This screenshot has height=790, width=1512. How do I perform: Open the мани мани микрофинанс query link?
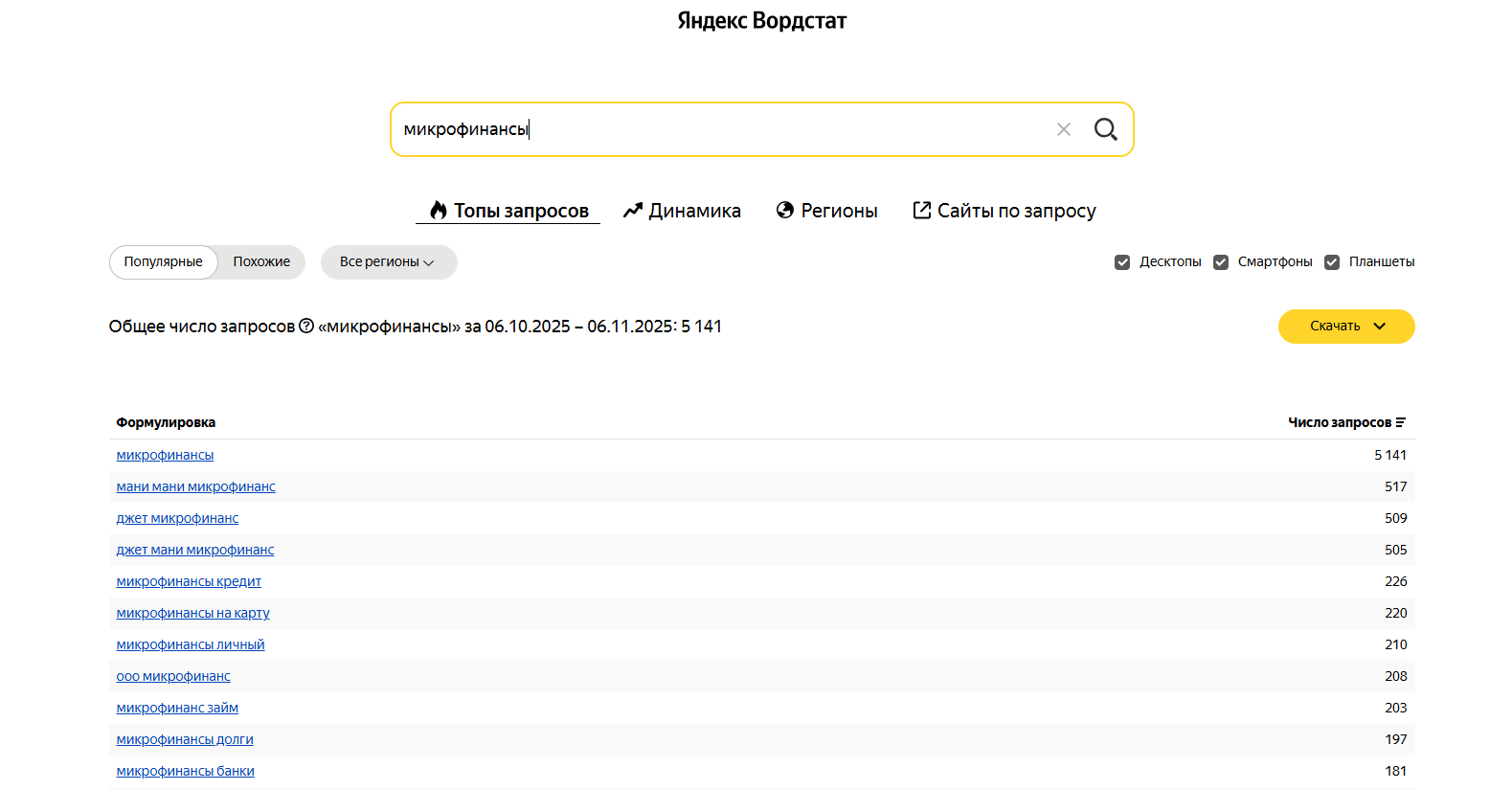point(195,486)
